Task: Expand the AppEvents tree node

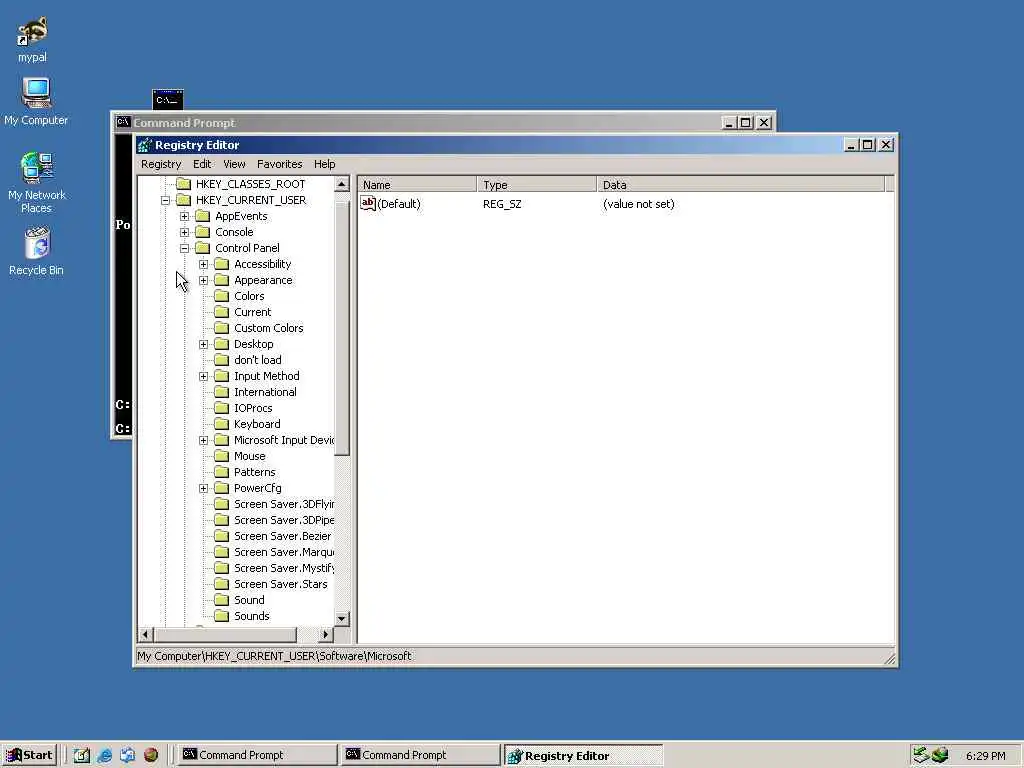Action: (184, 216)
